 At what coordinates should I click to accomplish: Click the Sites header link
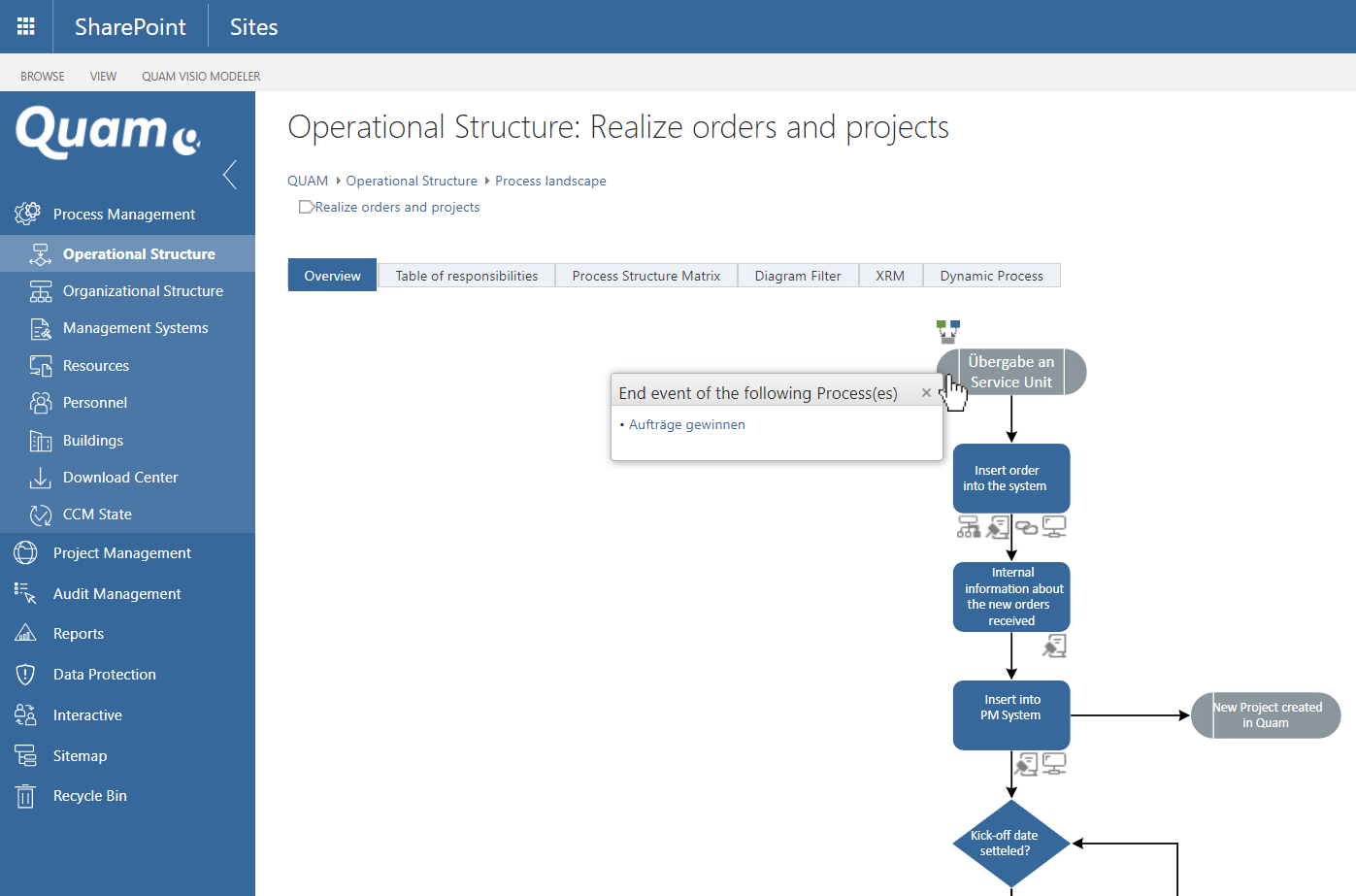pyautogui.click(x=254, y=27)
